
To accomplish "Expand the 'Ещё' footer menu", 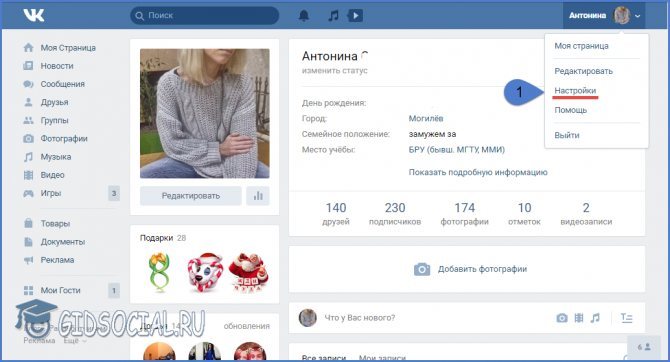I will [x=73, y=341].
